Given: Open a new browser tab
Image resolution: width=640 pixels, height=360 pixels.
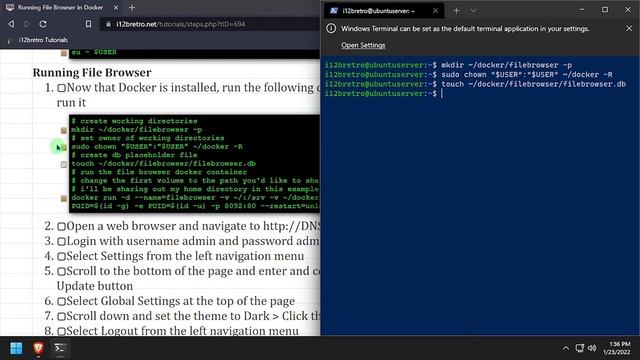Looking at the screenshot, I should point(132,7).
